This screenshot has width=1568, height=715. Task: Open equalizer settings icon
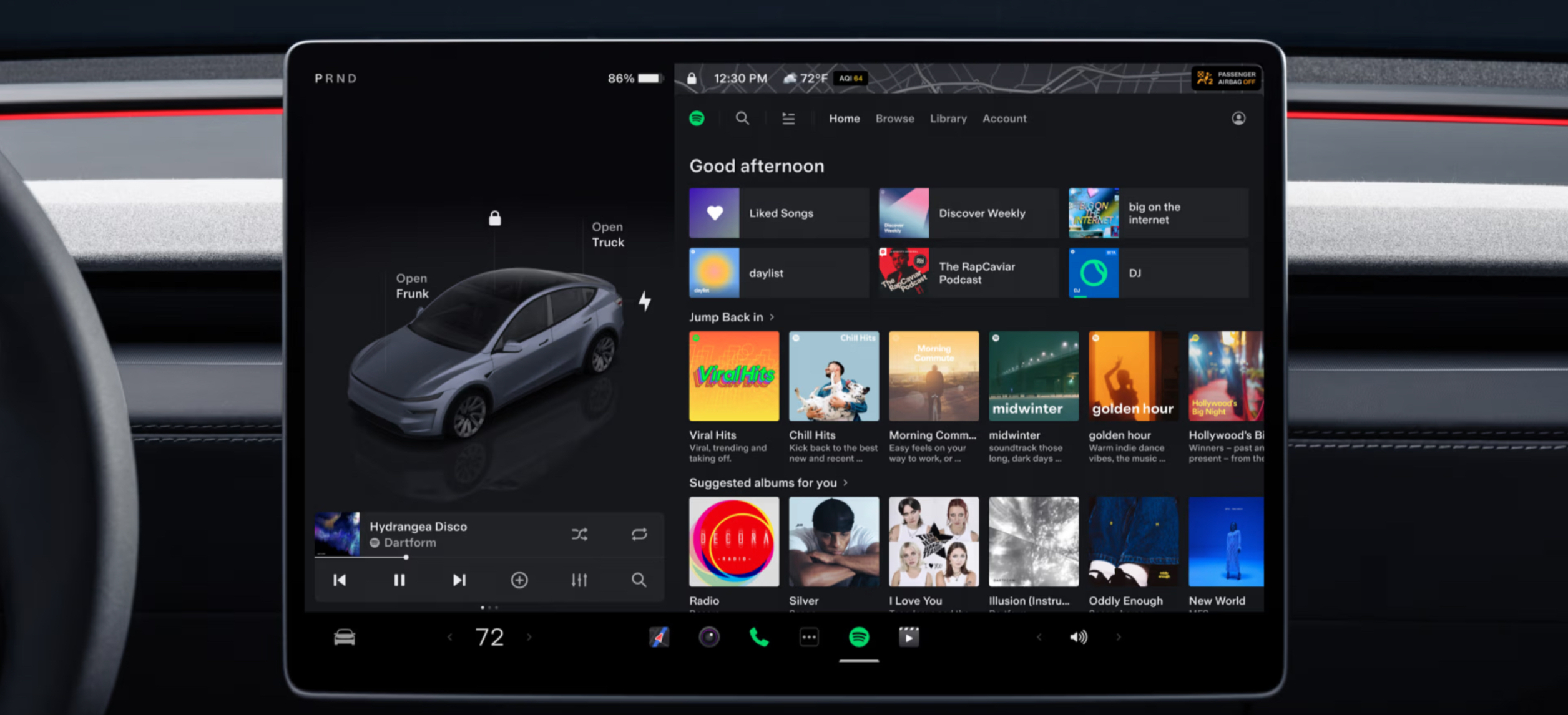tap(579, 580)
